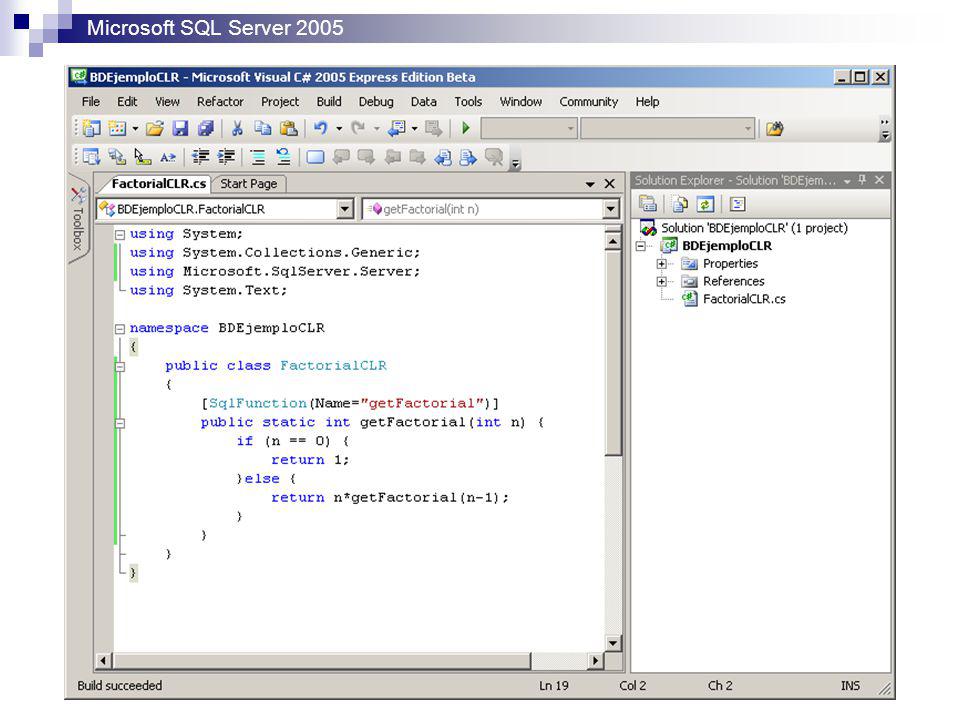Click the Display Object Member List icon

91,157
